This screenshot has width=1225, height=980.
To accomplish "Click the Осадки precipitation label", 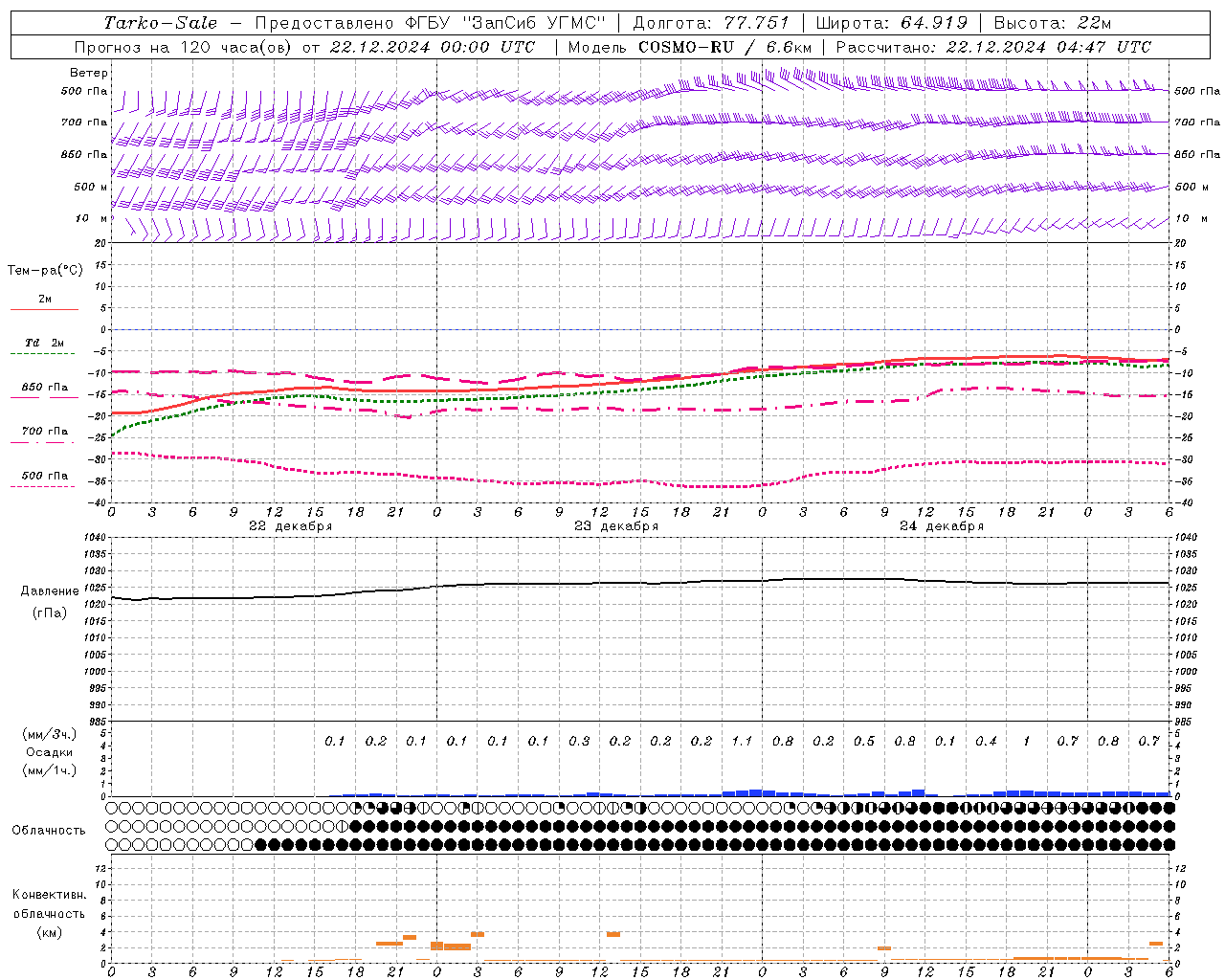I will click(x=50, y=752).
